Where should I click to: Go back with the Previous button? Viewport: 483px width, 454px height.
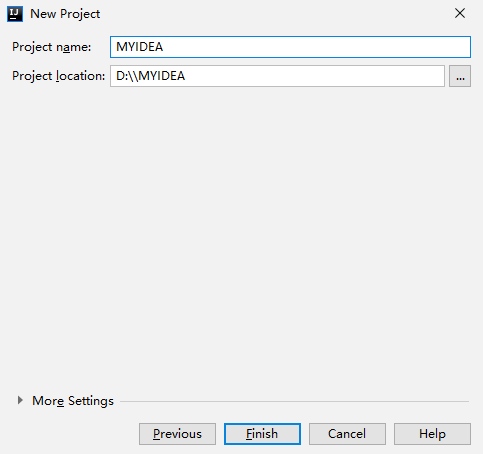click(177, 434)
